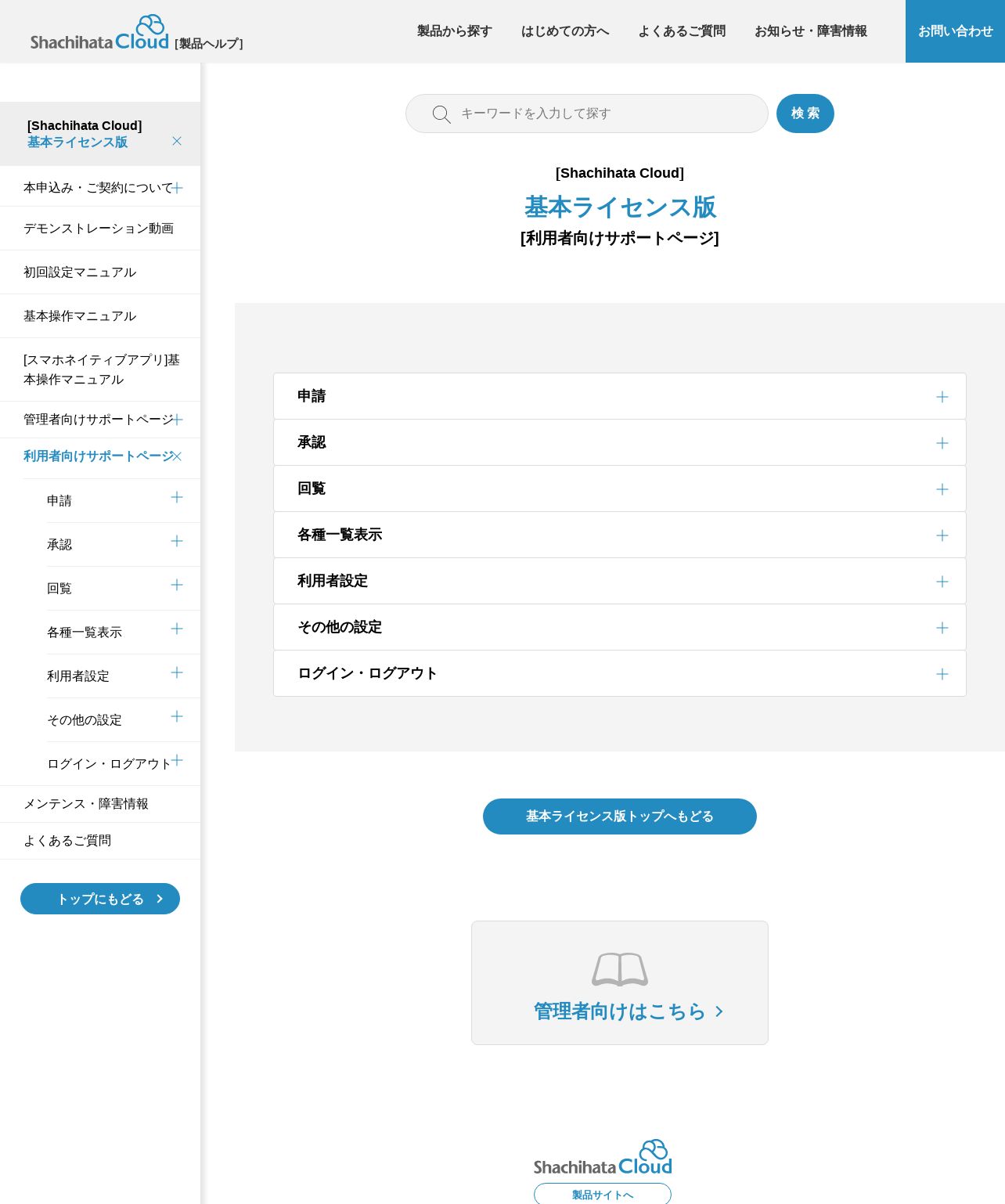Viewport: 1005px width, 1204px height.
Task: Expand sidebar 申請 plus icon
Action: coord(177,497)
